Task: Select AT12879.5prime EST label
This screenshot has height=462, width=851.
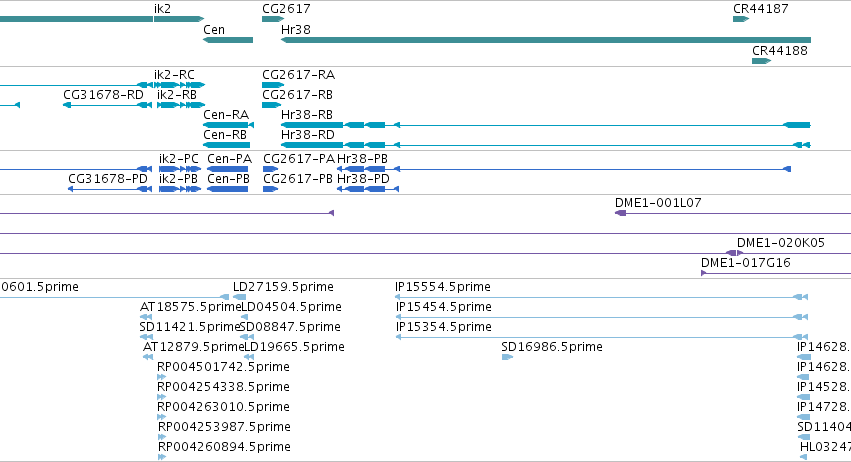Action: click(194, 347)
